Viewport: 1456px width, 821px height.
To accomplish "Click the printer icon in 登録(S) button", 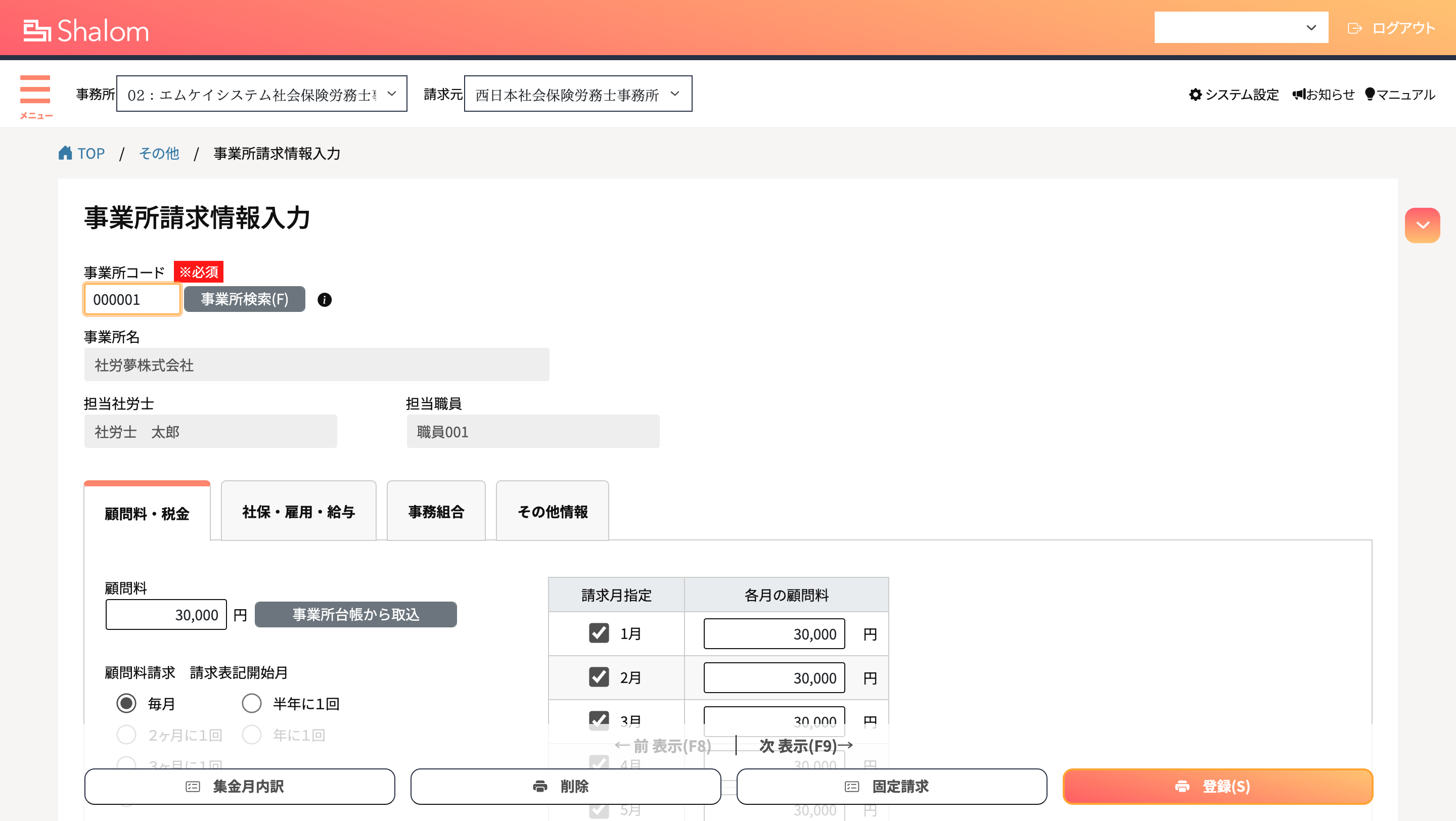I will (x=1182, y=787).
